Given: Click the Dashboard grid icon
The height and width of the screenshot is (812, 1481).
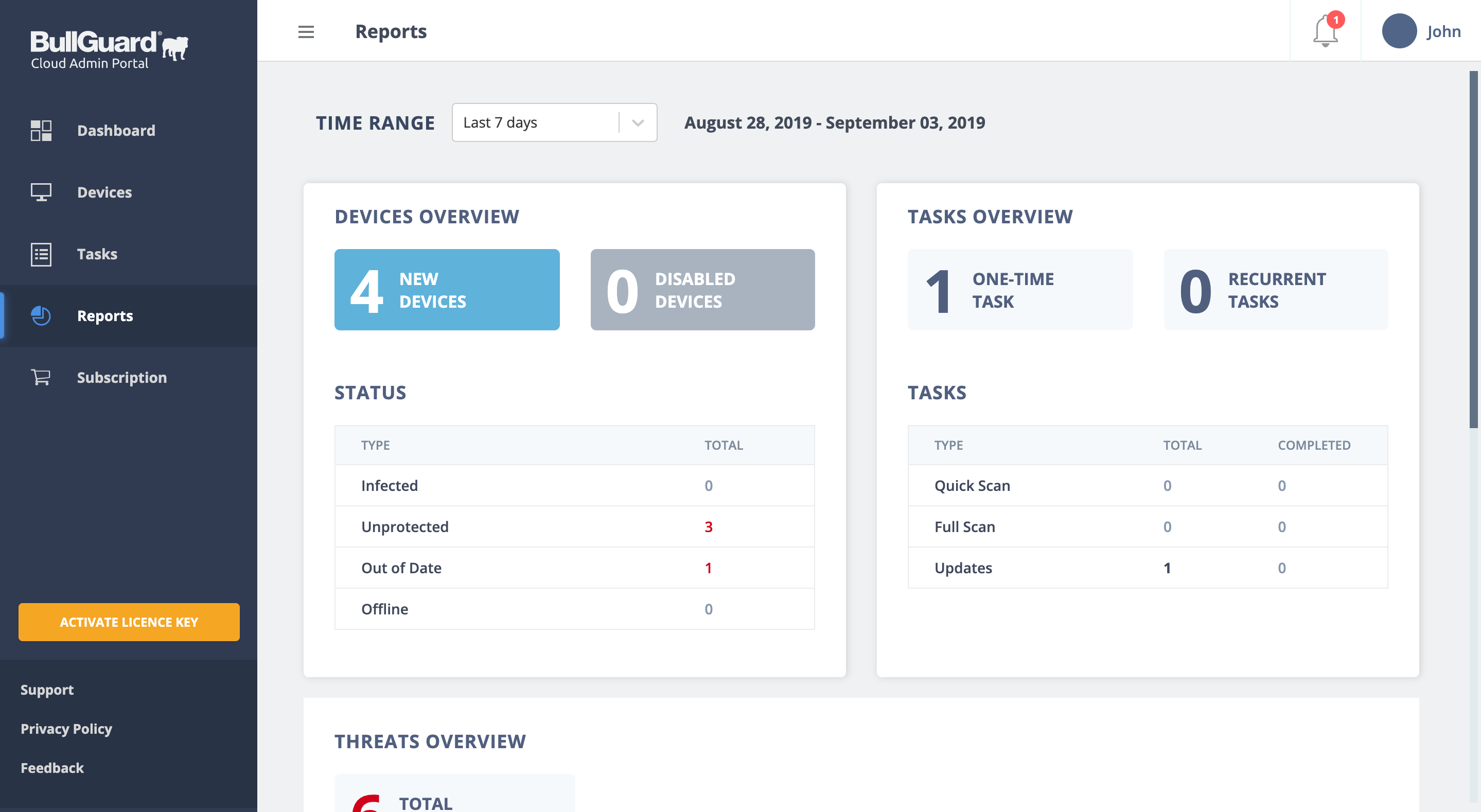Looking at the screenshot, I should pos(41,131).
